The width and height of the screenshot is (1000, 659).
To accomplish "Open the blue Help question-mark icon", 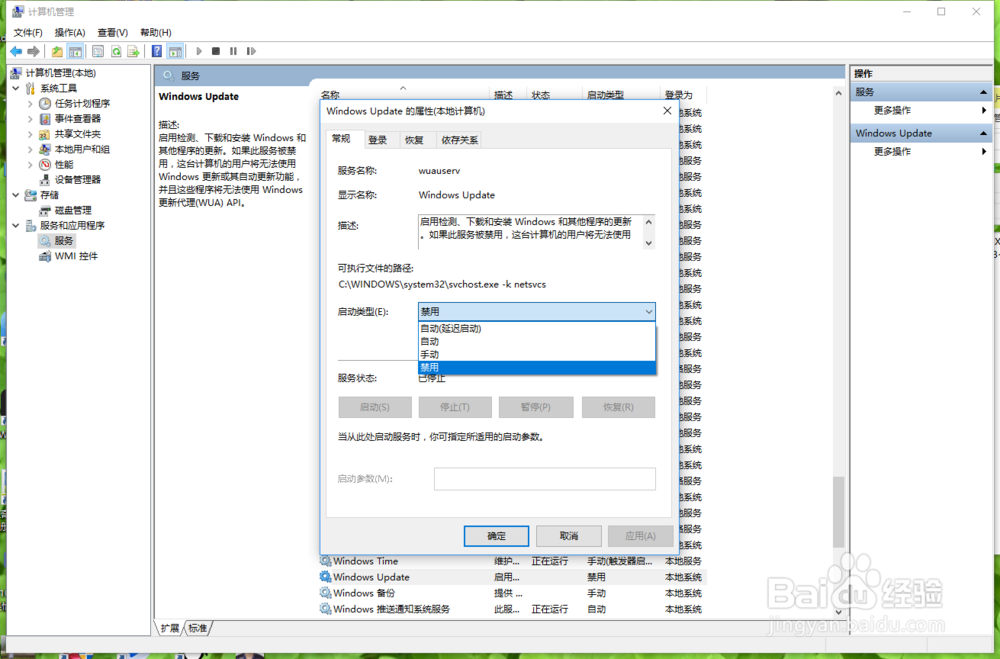I will coord(157,51).
